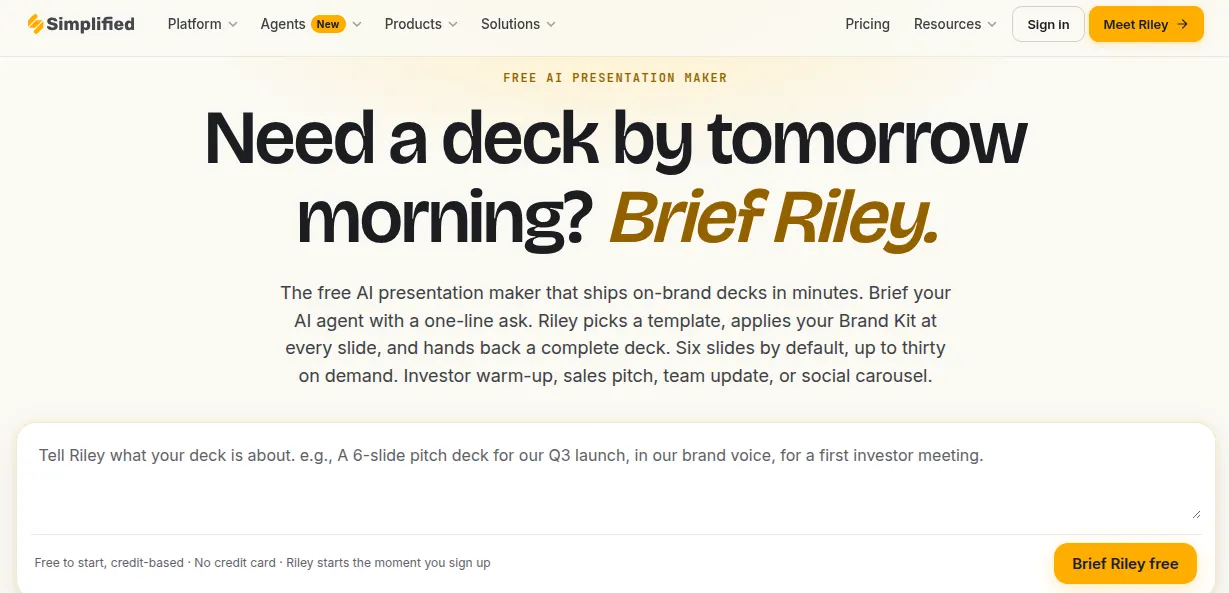Expand the Agents dropdown chevron
The image size is (1229, 593).
pos(357,24)
